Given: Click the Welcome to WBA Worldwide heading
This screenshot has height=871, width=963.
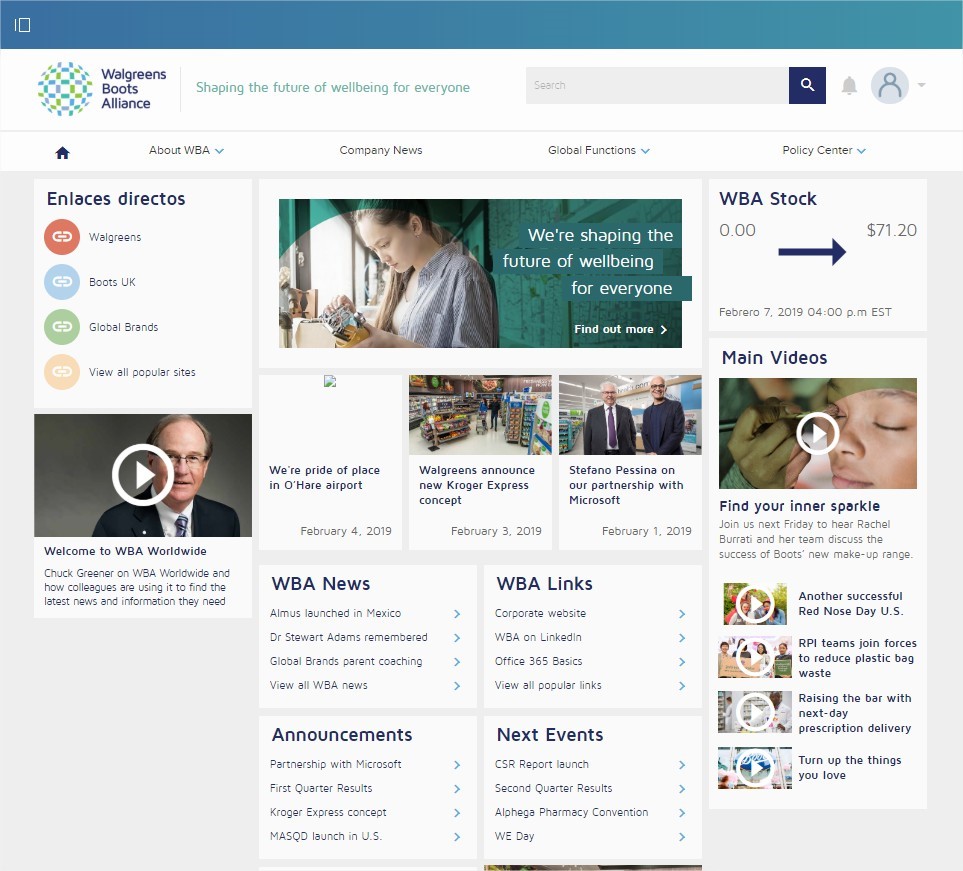Looking at the screenshot, I should coord(125,551).
